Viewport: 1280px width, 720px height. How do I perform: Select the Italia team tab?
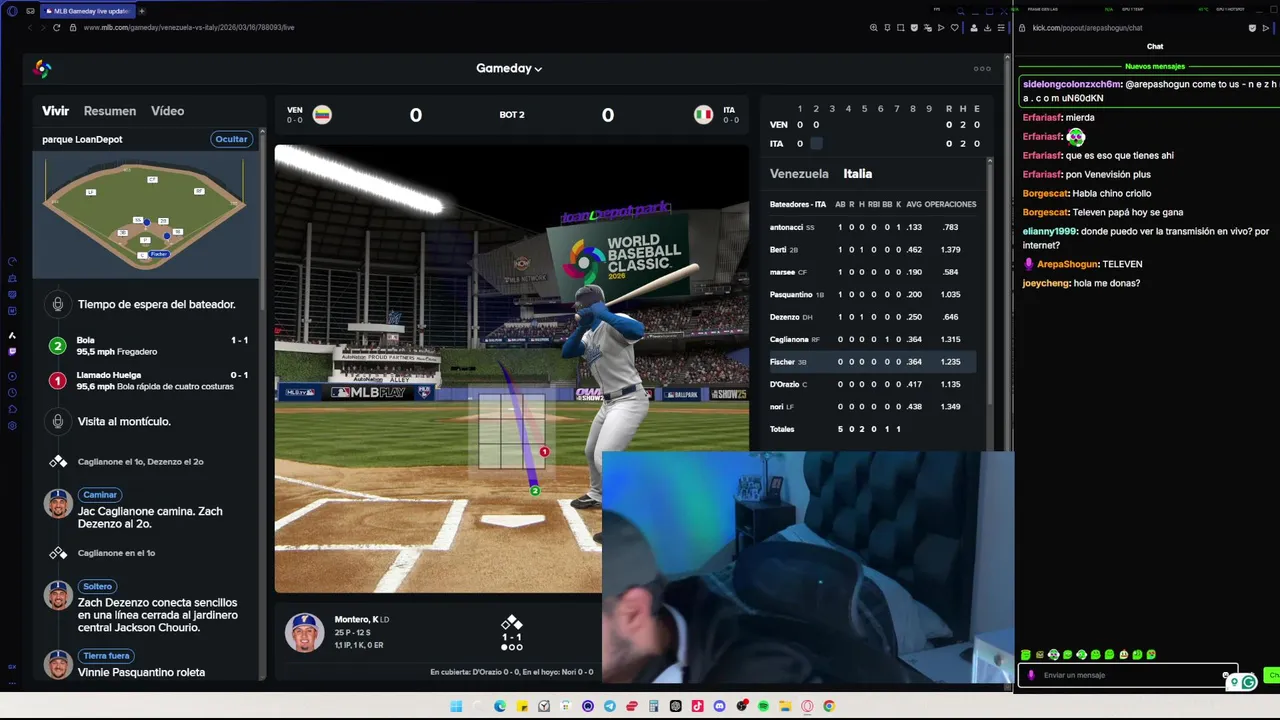(x=857, y=173)
